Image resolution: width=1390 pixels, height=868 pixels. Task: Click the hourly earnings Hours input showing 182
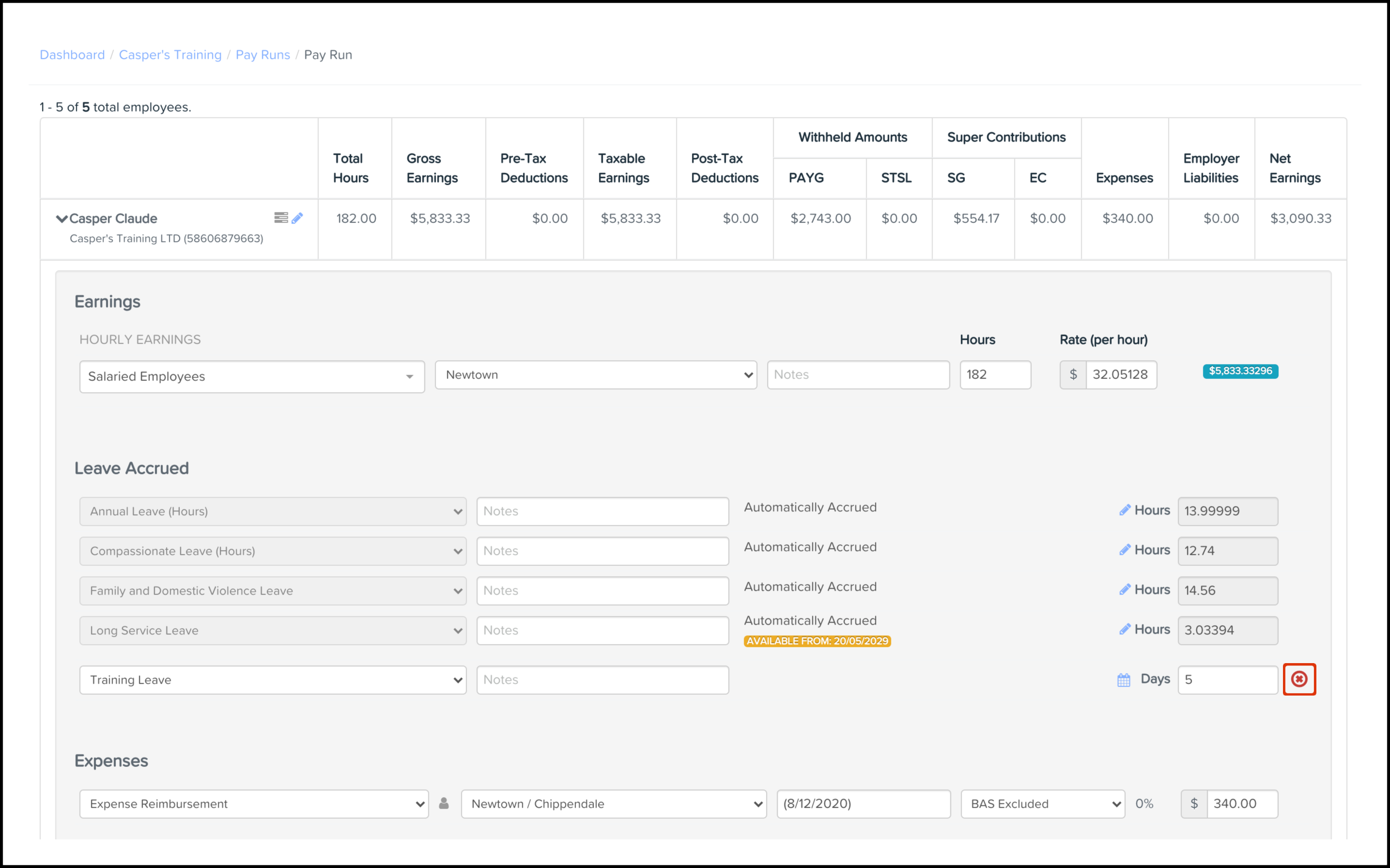tap(995, 375)
